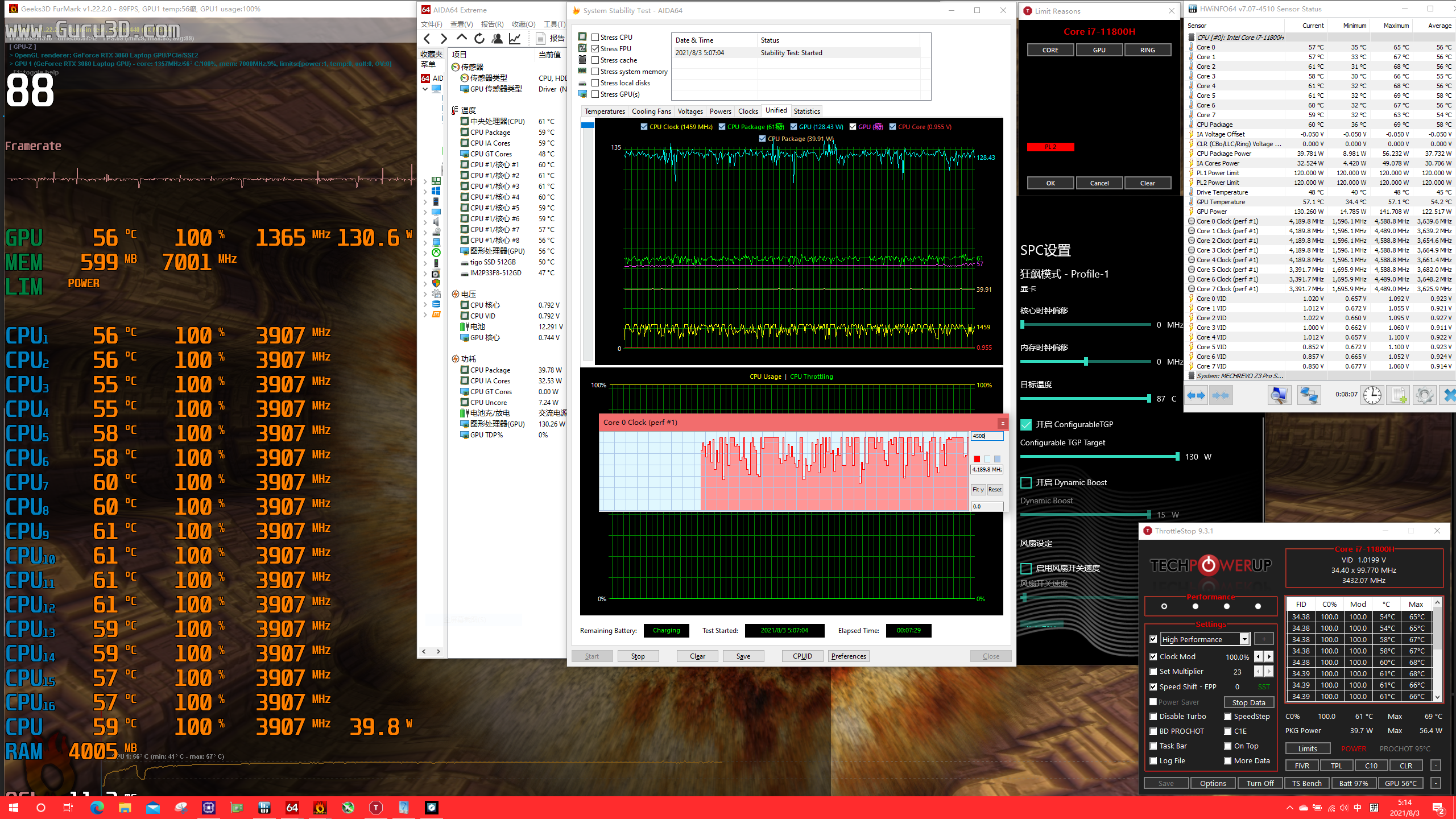The image size is (1456, 819).
Task: Click AIDA64 taskbar icon
Action: pyautogui.click(x=292, y=808)
